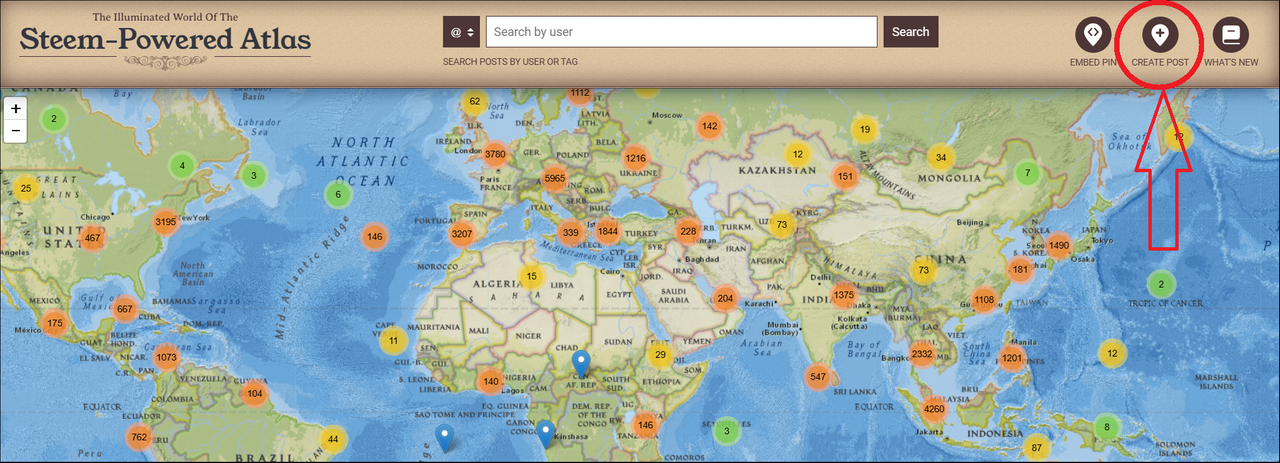Open the 1201 cluster in Southeast Asia
This screenshot has width=1280, height=463.
click(1012, 359)
